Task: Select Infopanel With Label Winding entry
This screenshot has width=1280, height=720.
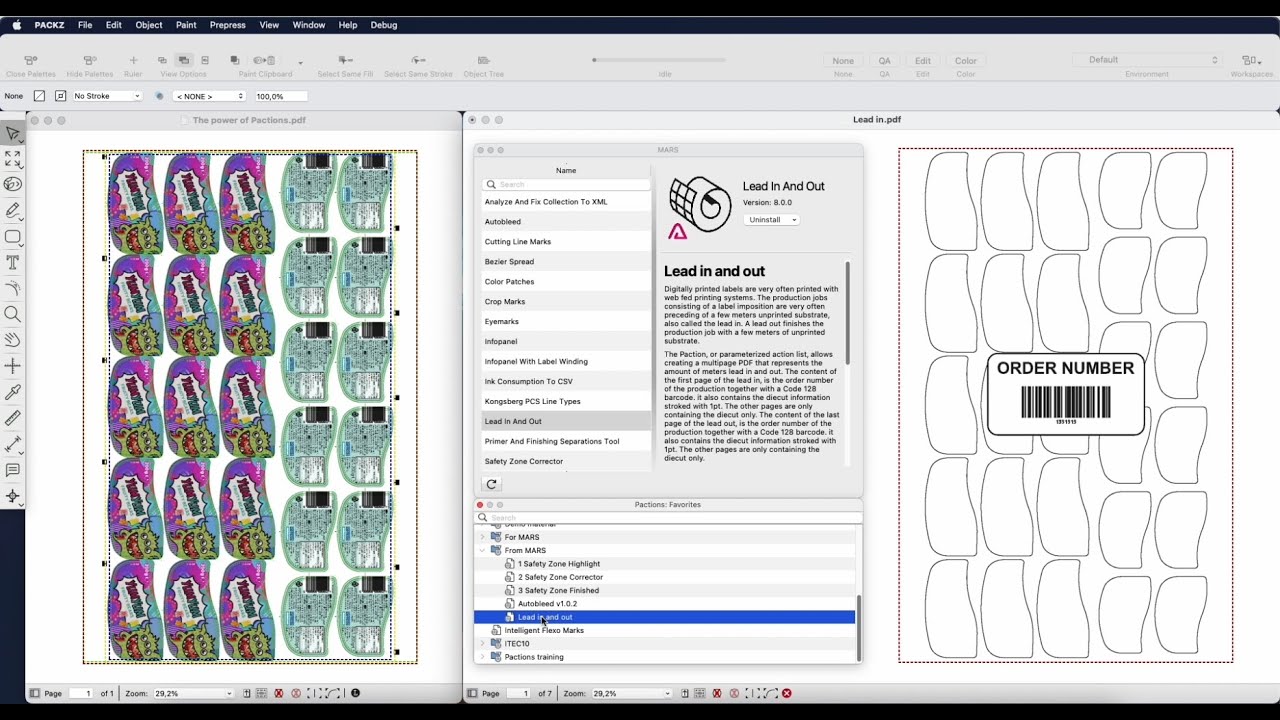Action: click(566, 361)
